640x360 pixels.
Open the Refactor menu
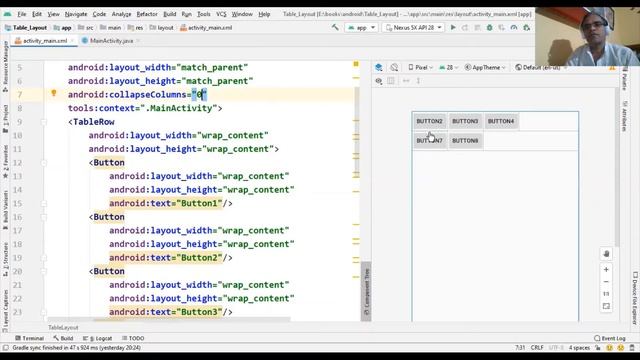(147, 14)
